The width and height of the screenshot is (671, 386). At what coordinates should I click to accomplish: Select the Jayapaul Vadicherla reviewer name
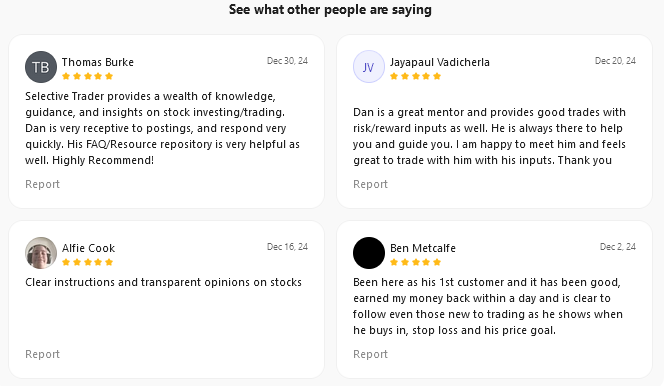[x=439, y=62]
